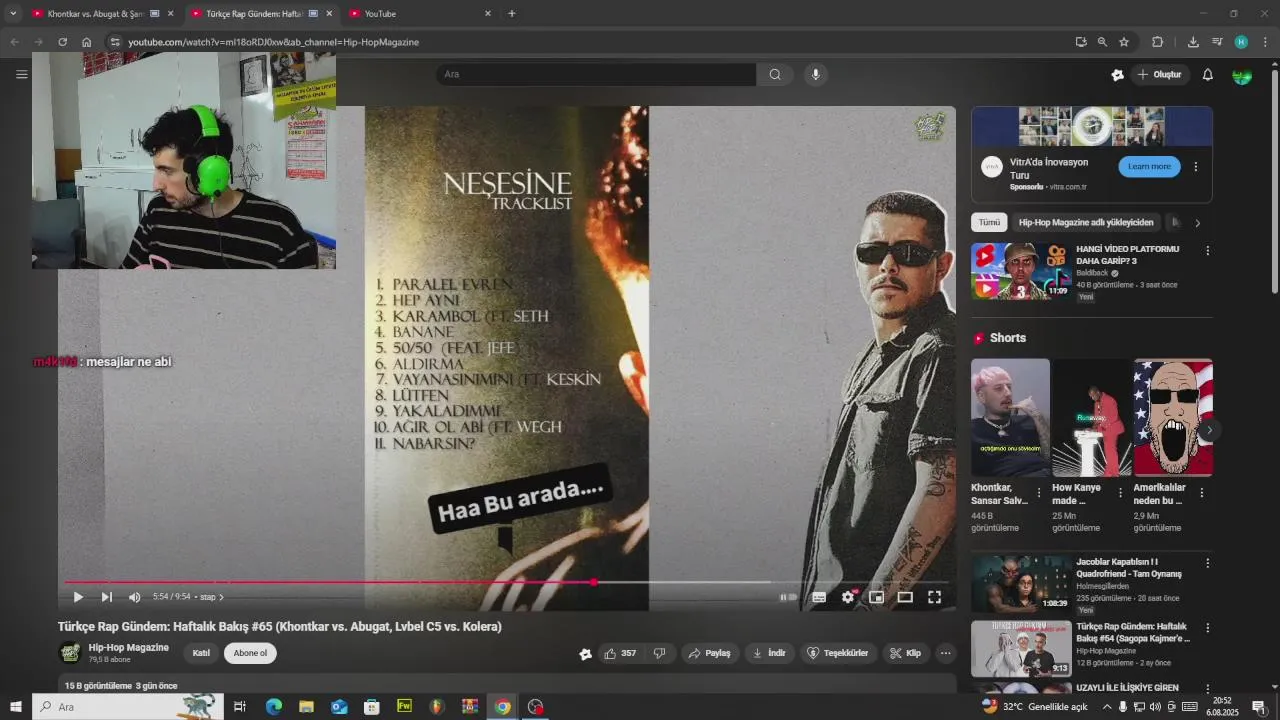
Task: Click the search magnifier button
Action: tap(775, 74)
